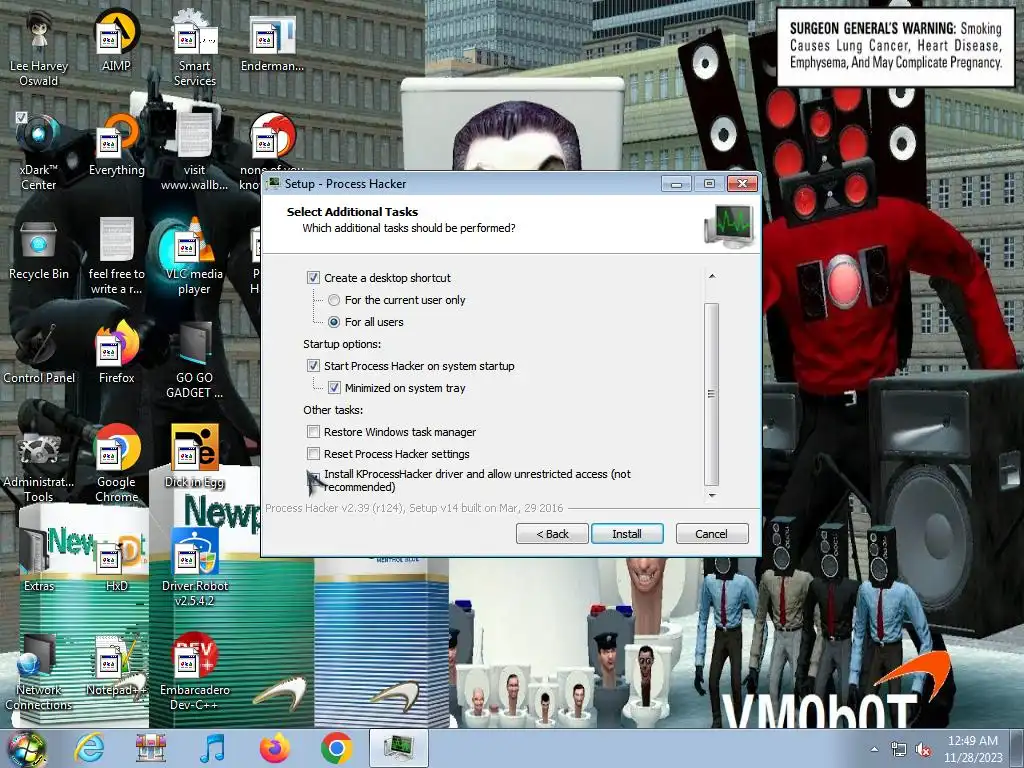
Task: Select For the current user only
Action: click(334, 300)
